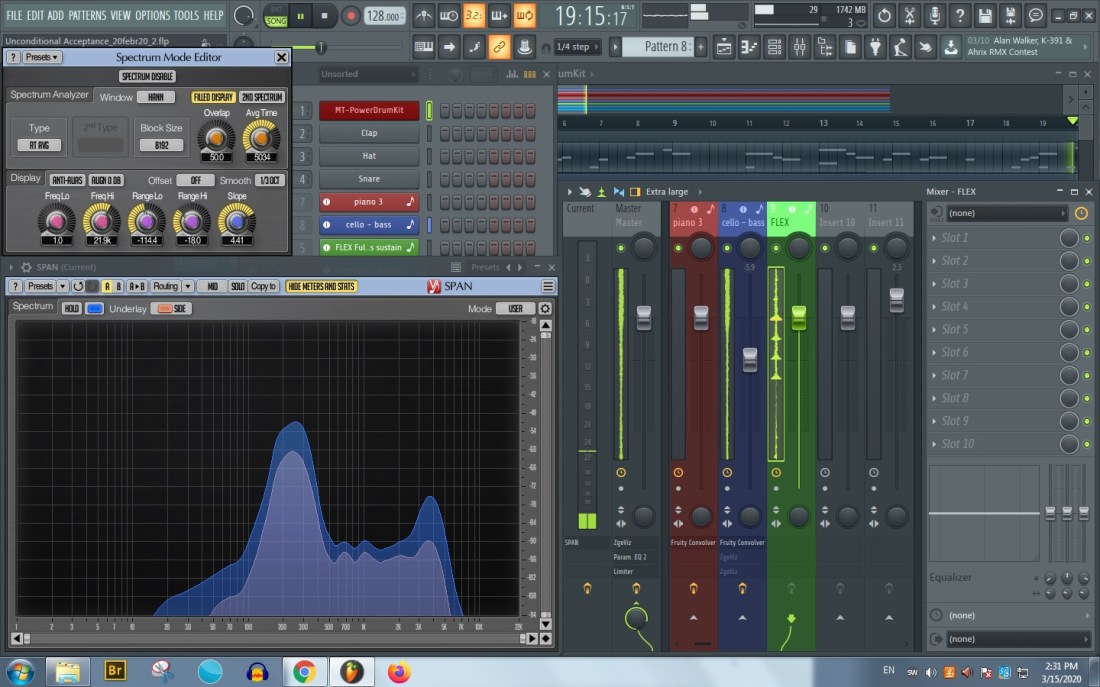Viewport: 1100px width, 687px height.
Task: Open the PATTERNS menu
Action: (87, 15)
